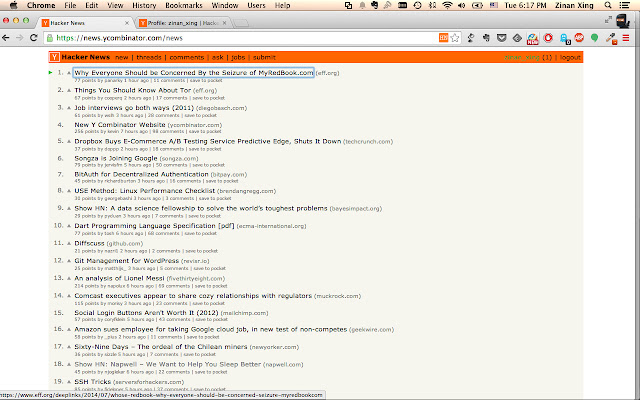Image resolution: width=640 pixels, height=400 pixels.
Task: Click the Wi-Fi status icon
Action: [447, 5]
